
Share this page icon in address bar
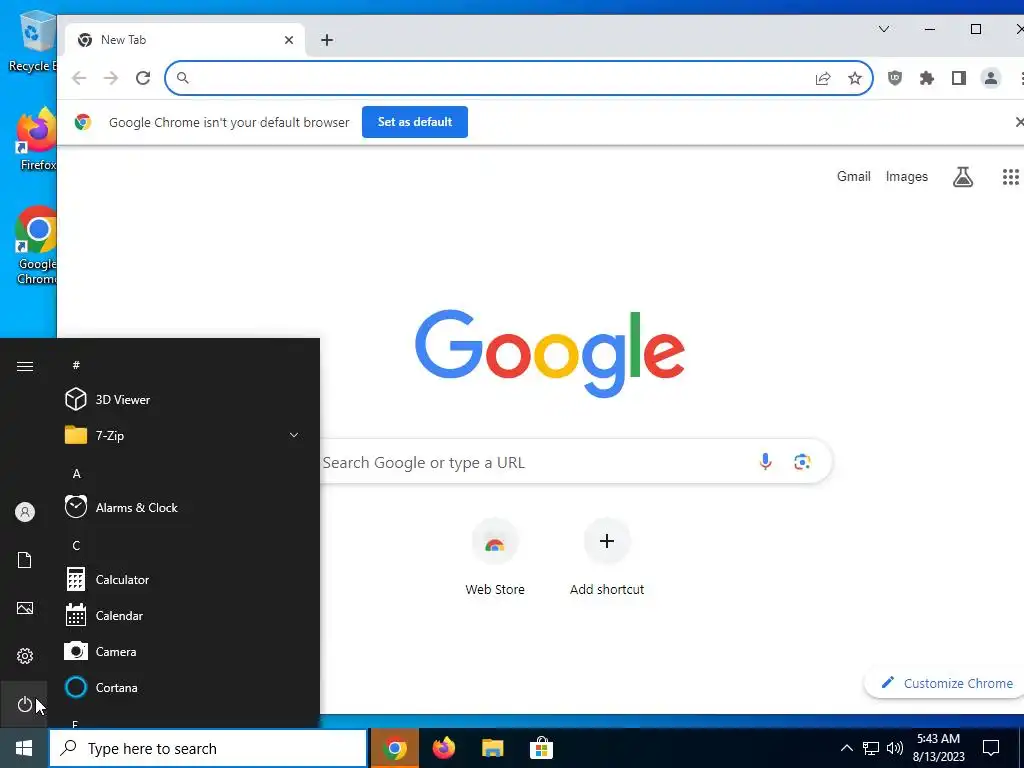click(823, 78)
